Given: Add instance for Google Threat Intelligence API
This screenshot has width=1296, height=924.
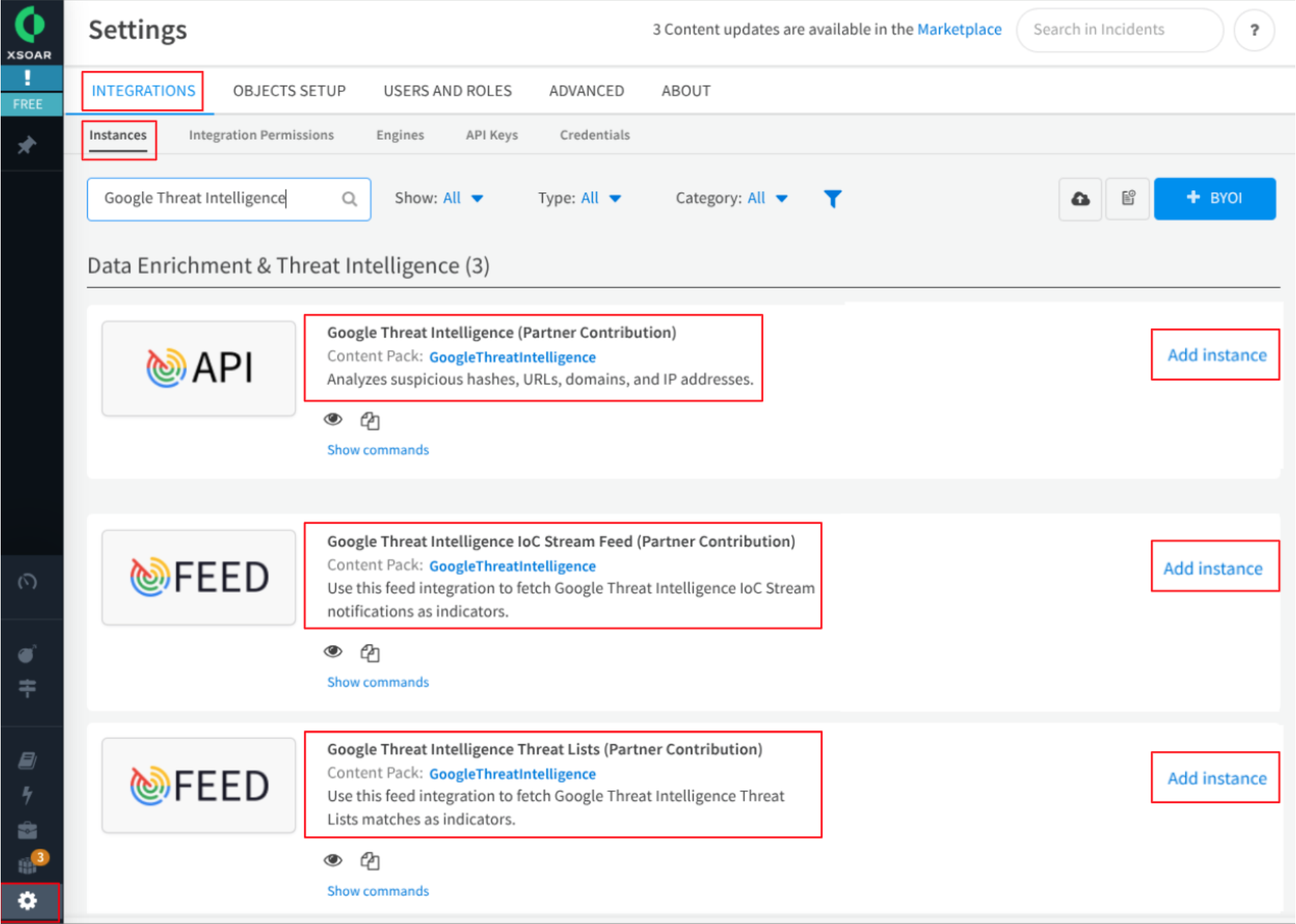Looking at the screenshot, I should [x=1217, y=355].
